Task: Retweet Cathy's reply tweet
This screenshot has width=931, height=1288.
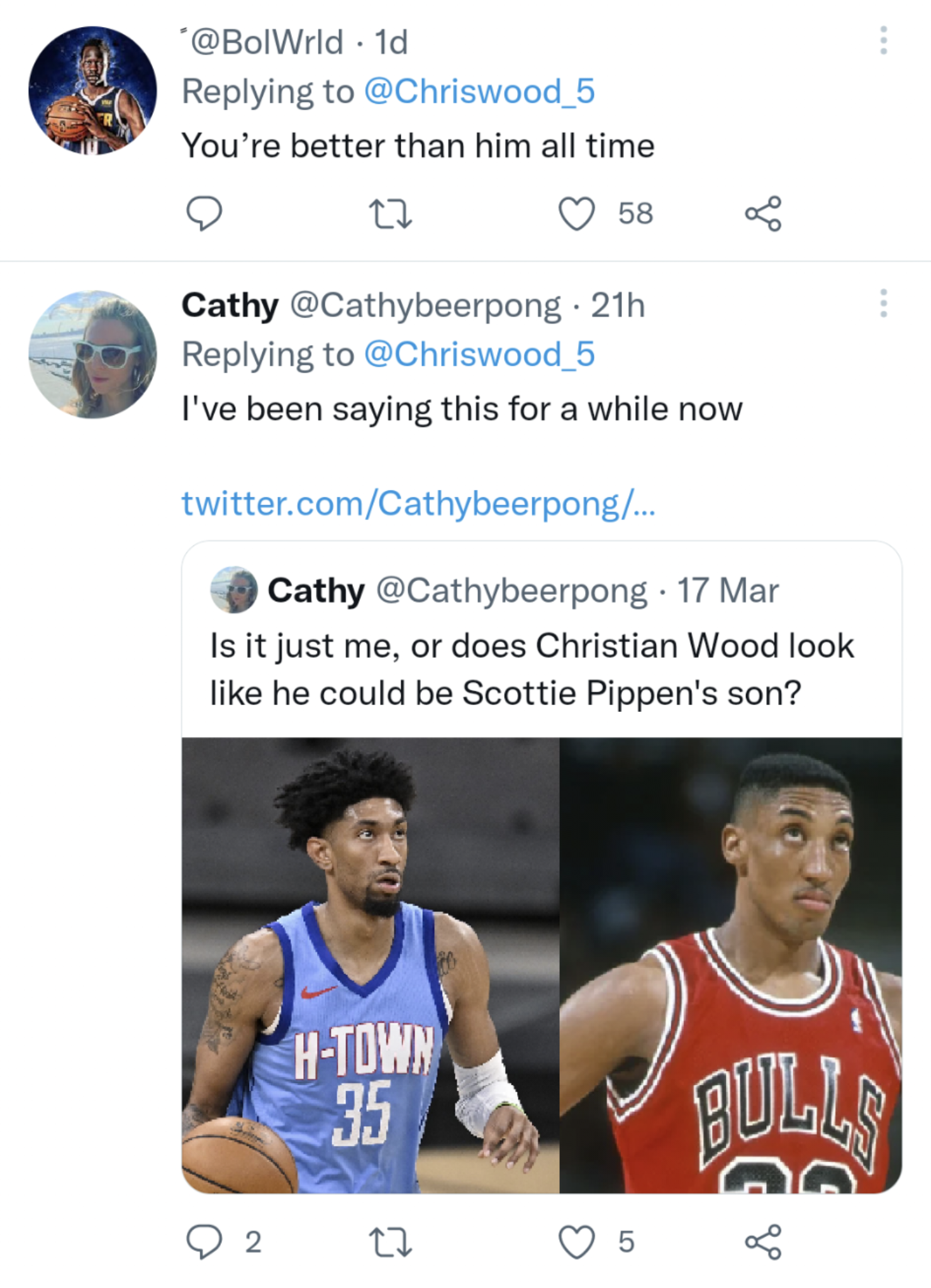Action: [390, 1242]
